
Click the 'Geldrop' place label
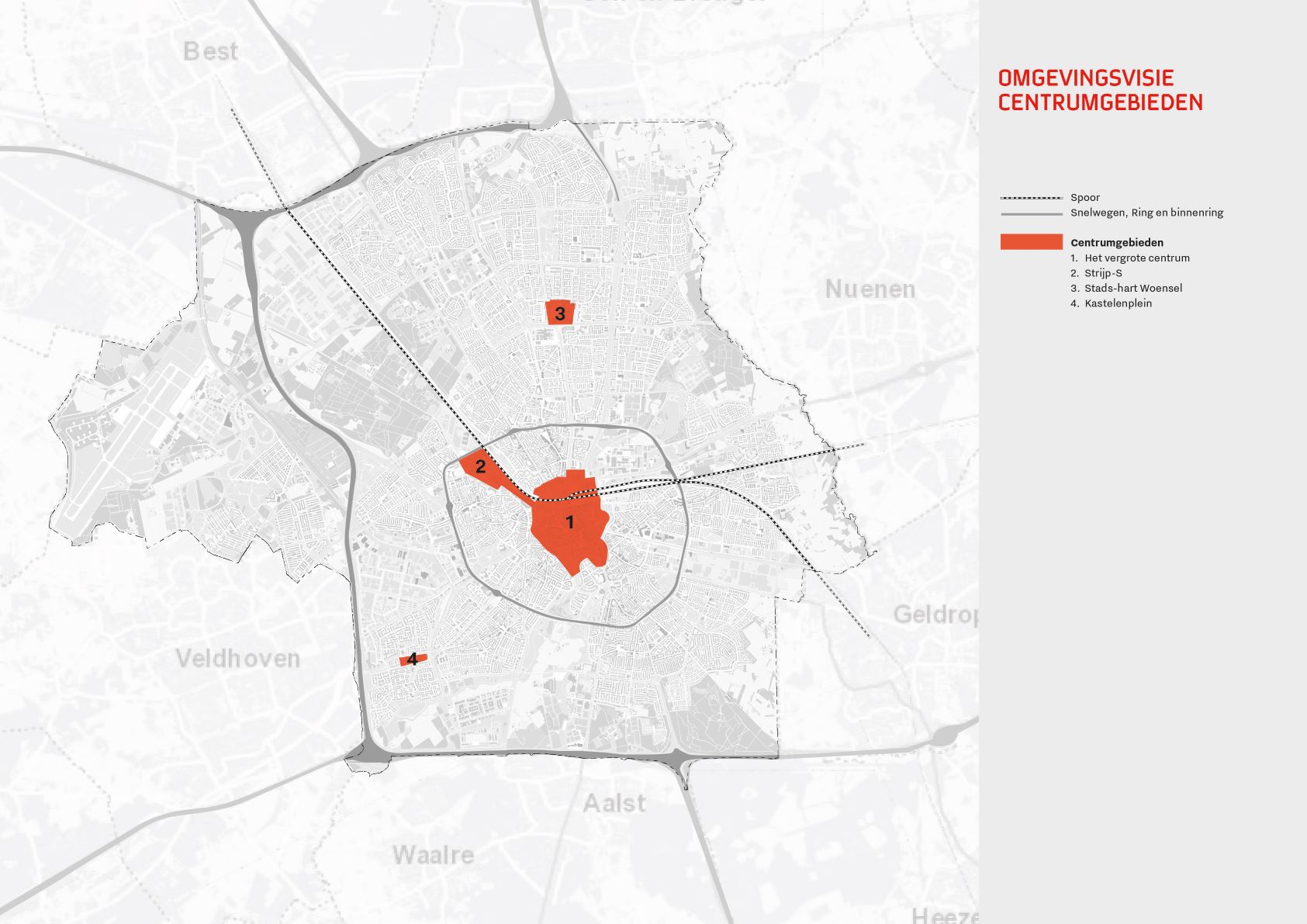(936, 615)
